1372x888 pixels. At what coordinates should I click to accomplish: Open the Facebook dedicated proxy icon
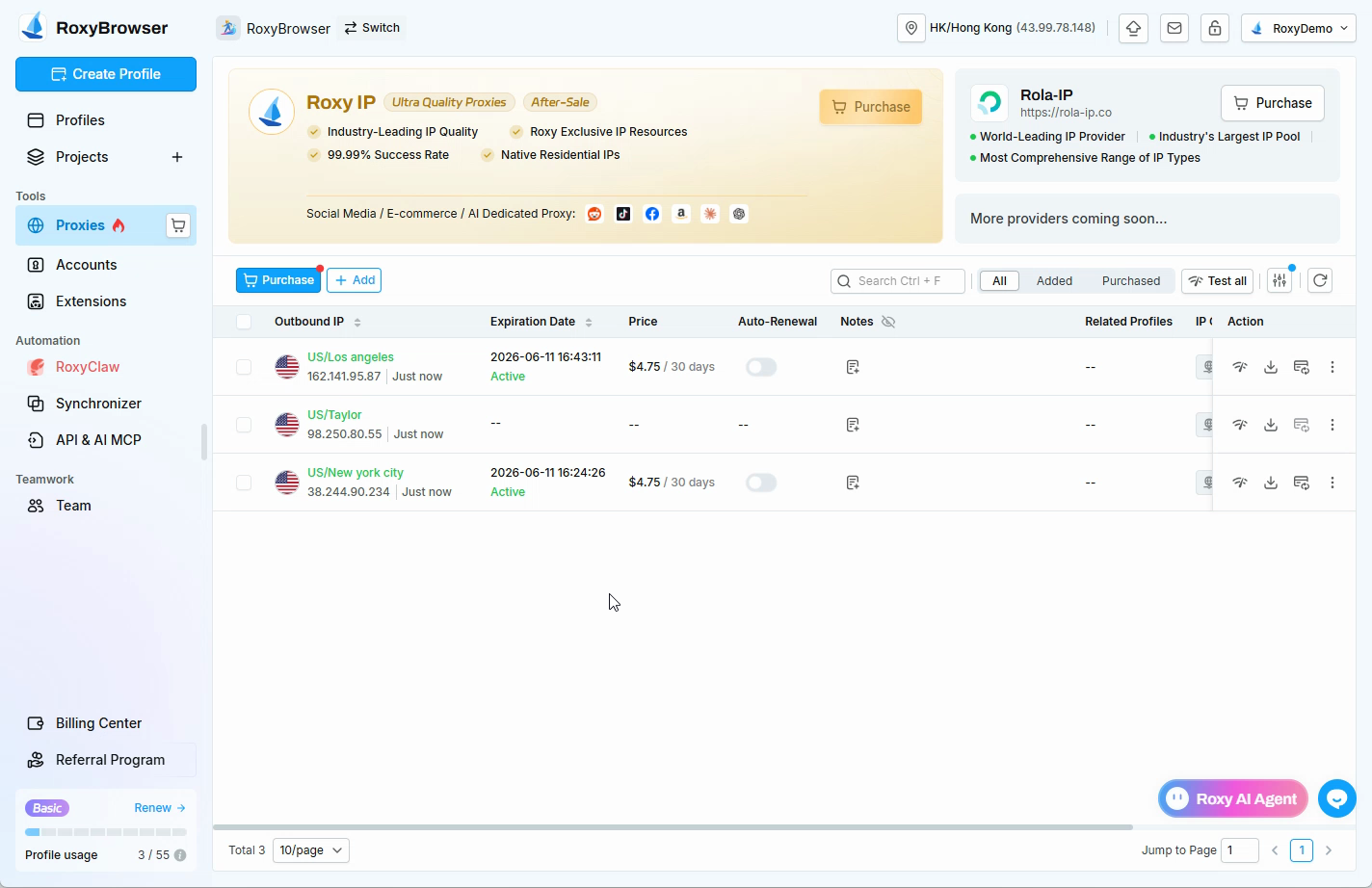coord(652,214)
